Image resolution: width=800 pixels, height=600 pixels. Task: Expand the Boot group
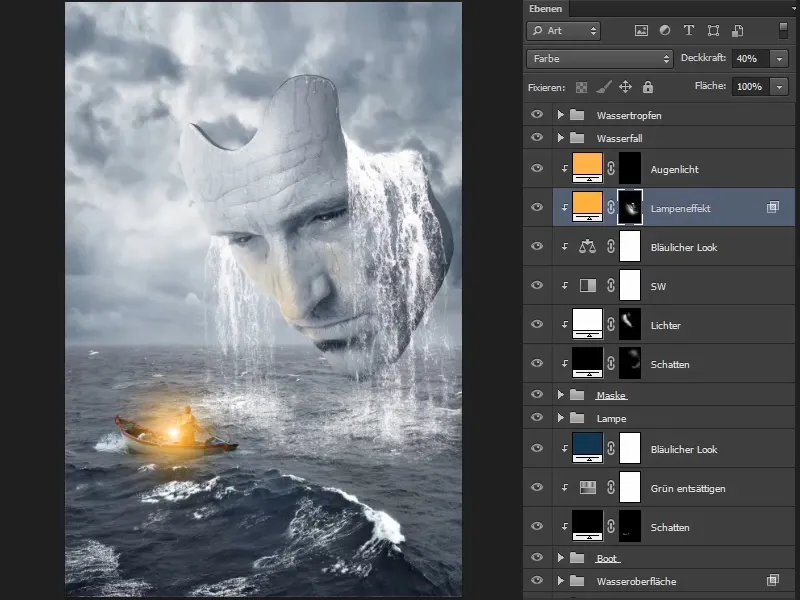tap(560, 558)
